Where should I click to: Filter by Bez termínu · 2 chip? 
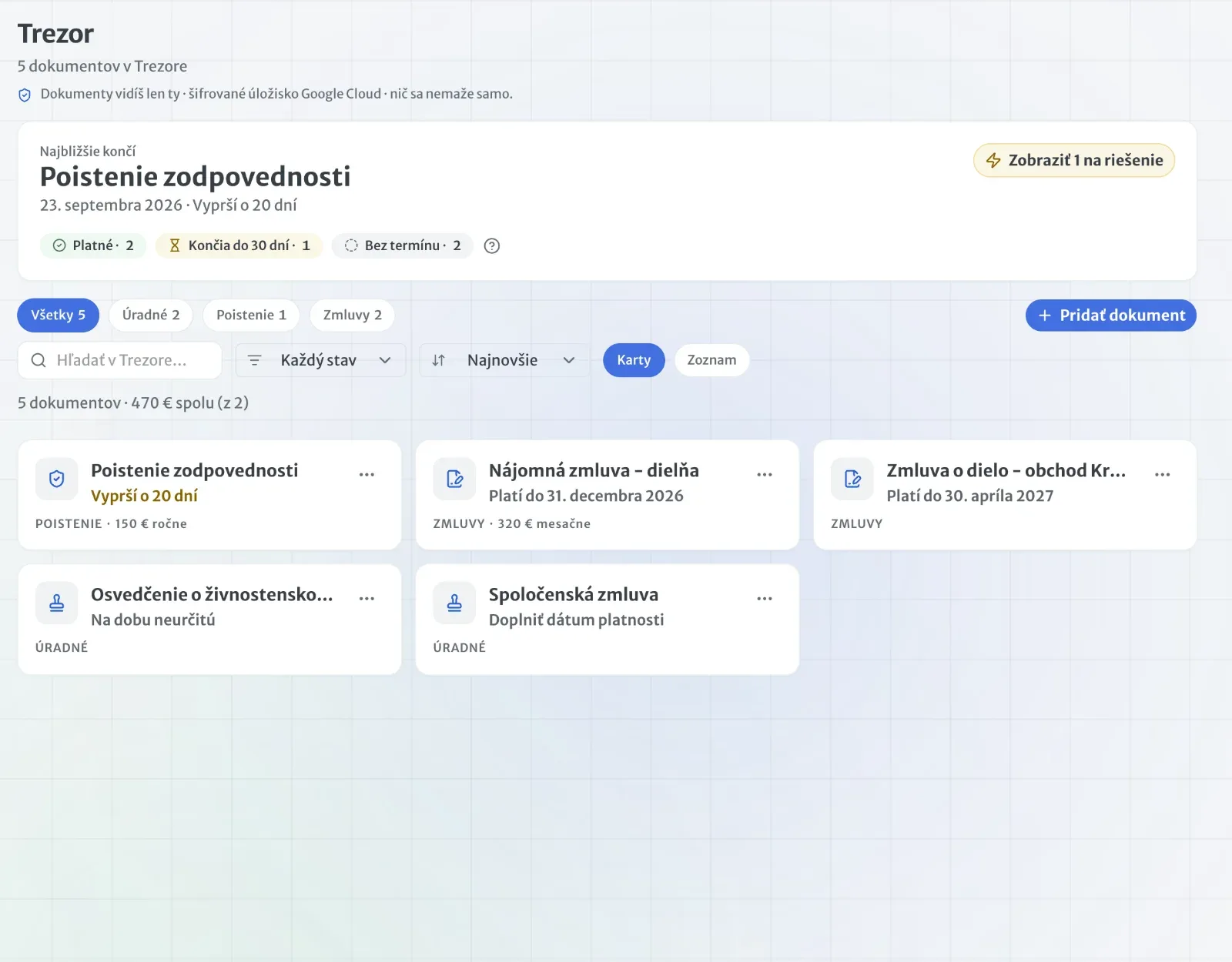tap(403, 246)
